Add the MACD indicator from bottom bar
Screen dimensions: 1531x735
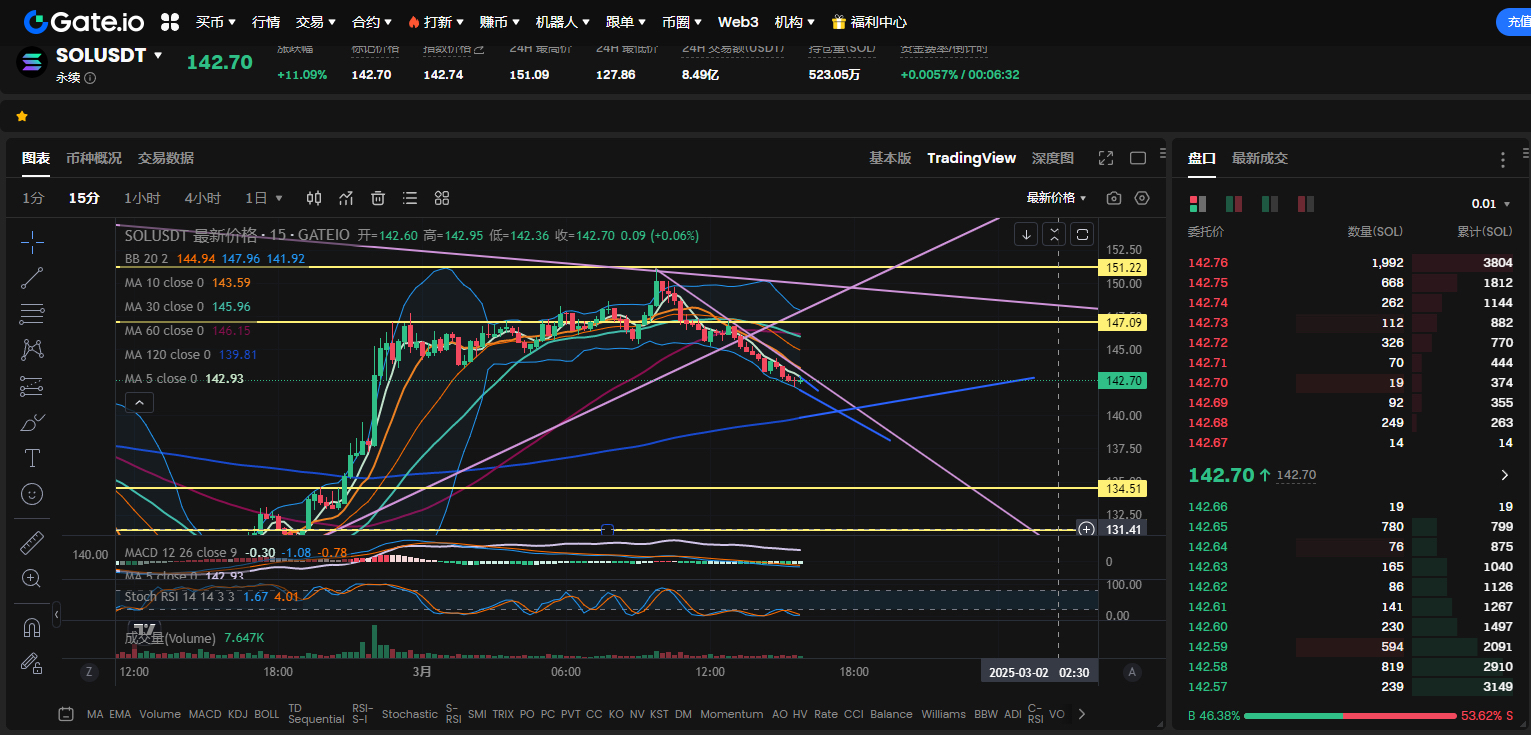[x=205, y=714]
